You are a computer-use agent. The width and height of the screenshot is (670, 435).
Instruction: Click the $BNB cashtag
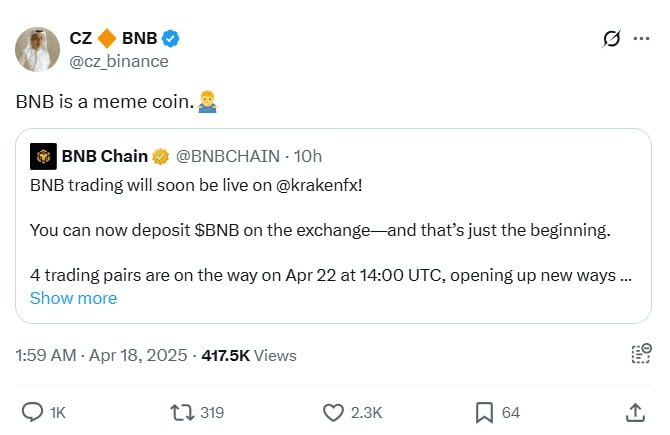217,230
